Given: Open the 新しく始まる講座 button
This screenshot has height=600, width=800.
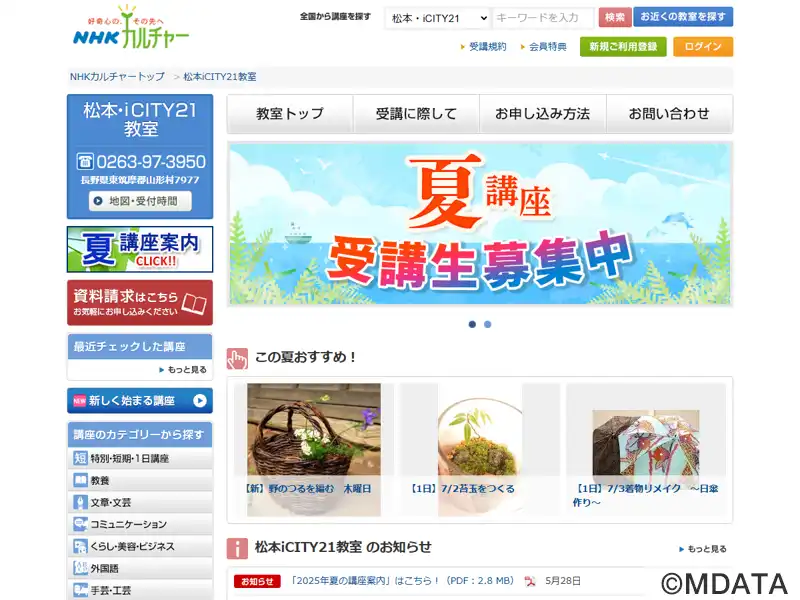Looking at the screenshot, I should pos(140,401).
